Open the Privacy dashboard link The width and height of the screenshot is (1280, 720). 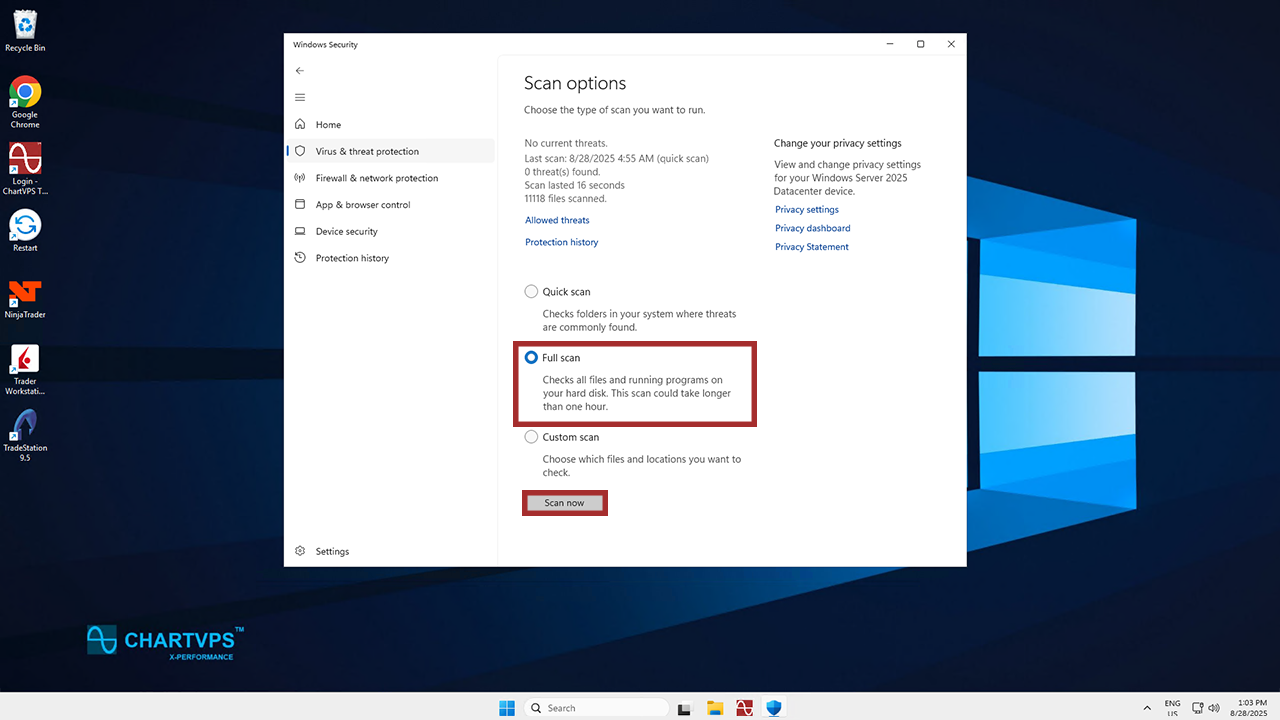pyautogui.click(x=812, y=228)
